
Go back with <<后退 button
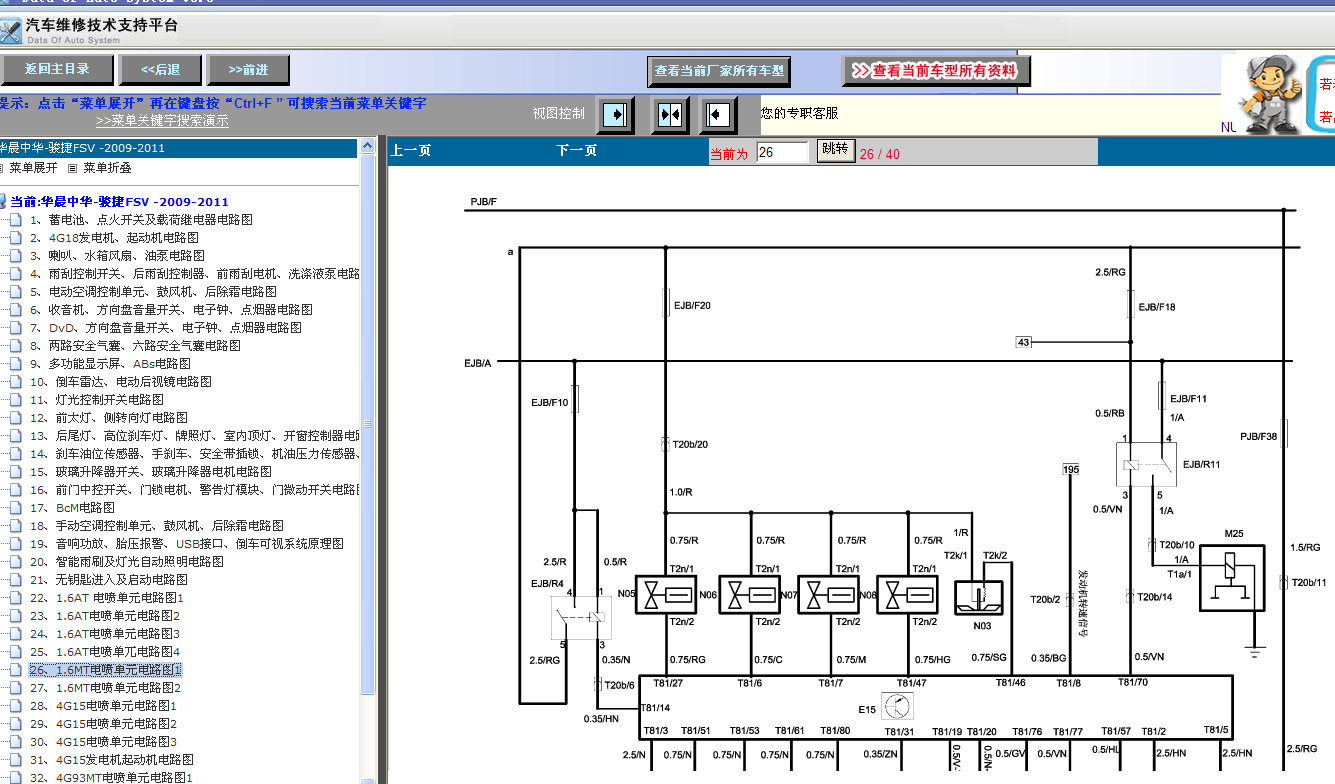[x=160, y=69]
